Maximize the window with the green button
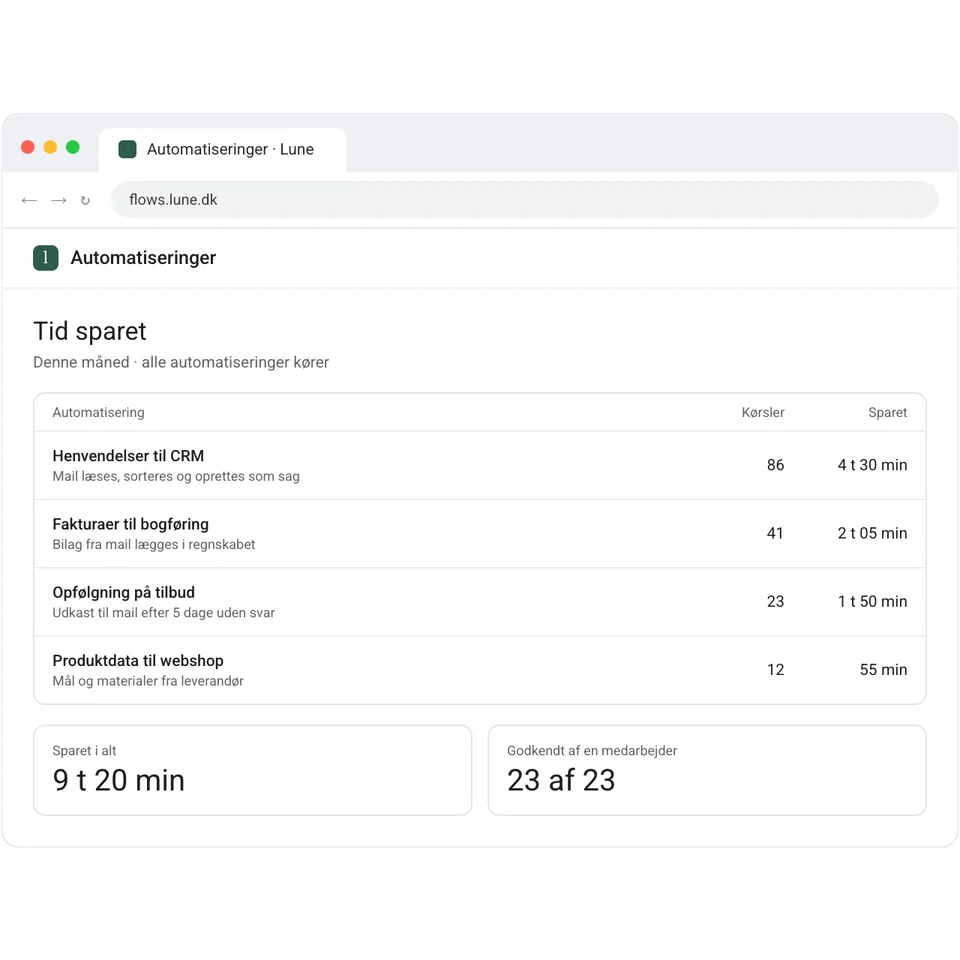The image size is (960, 960). (x=73, y=147)
